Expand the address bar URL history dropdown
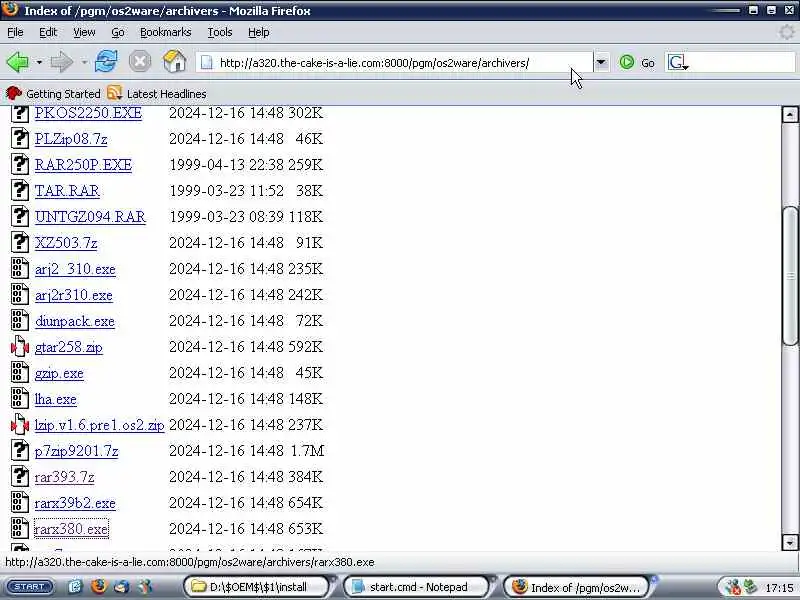Viewport: 800px width, 600px height. pyautogui.click(x=601, y=63)
